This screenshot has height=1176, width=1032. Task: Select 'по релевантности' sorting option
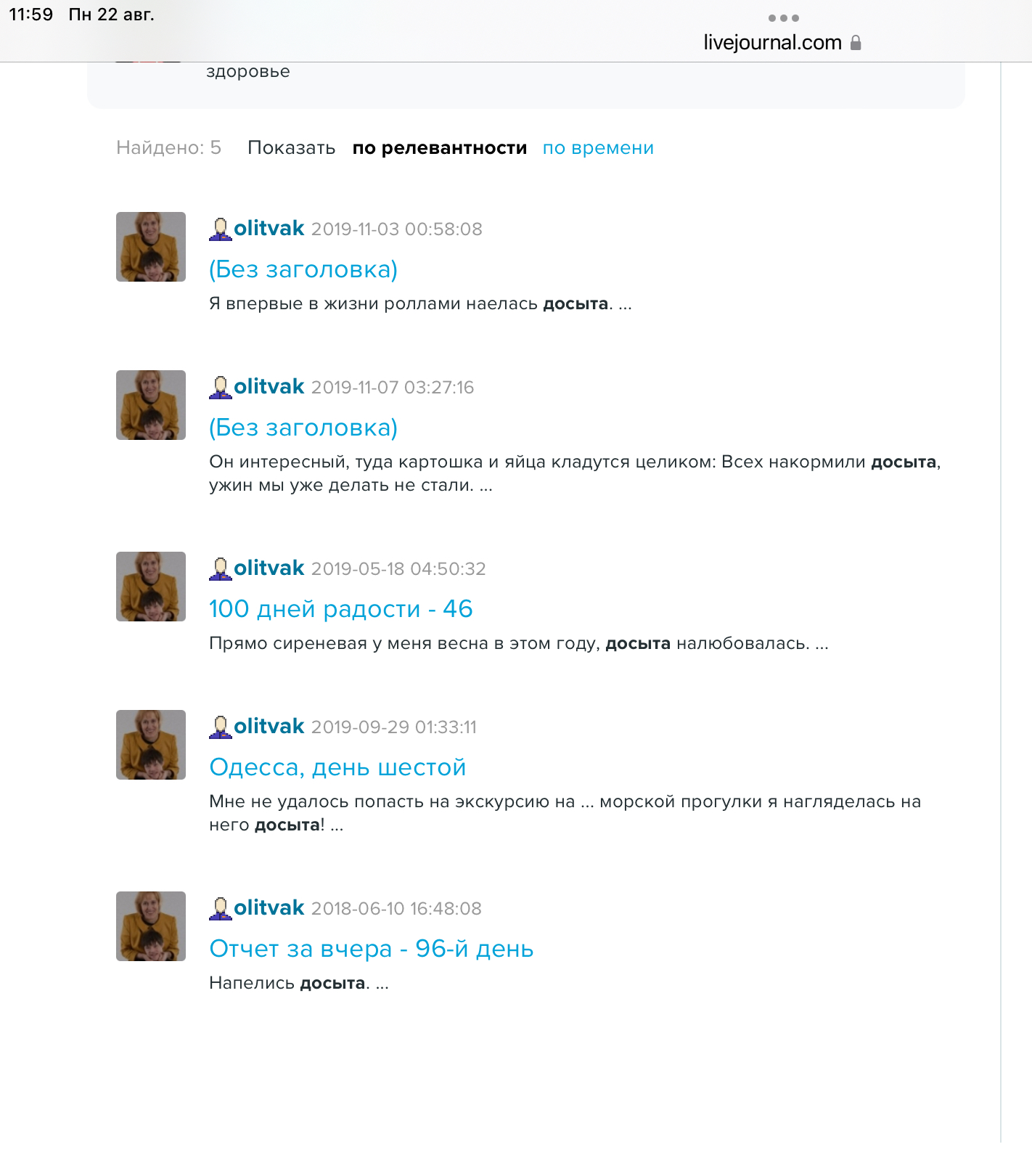coord(440,148)
